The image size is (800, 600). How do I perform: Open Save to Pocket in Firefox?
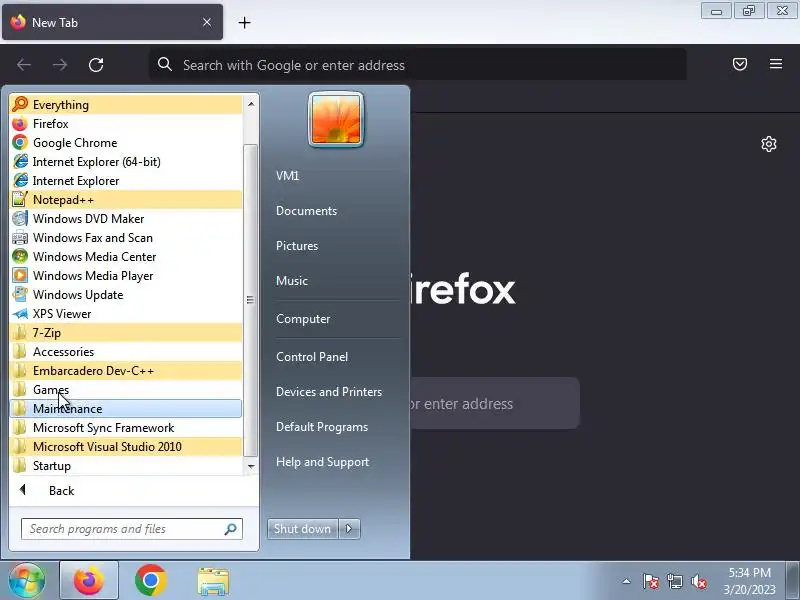pos(740,64)
